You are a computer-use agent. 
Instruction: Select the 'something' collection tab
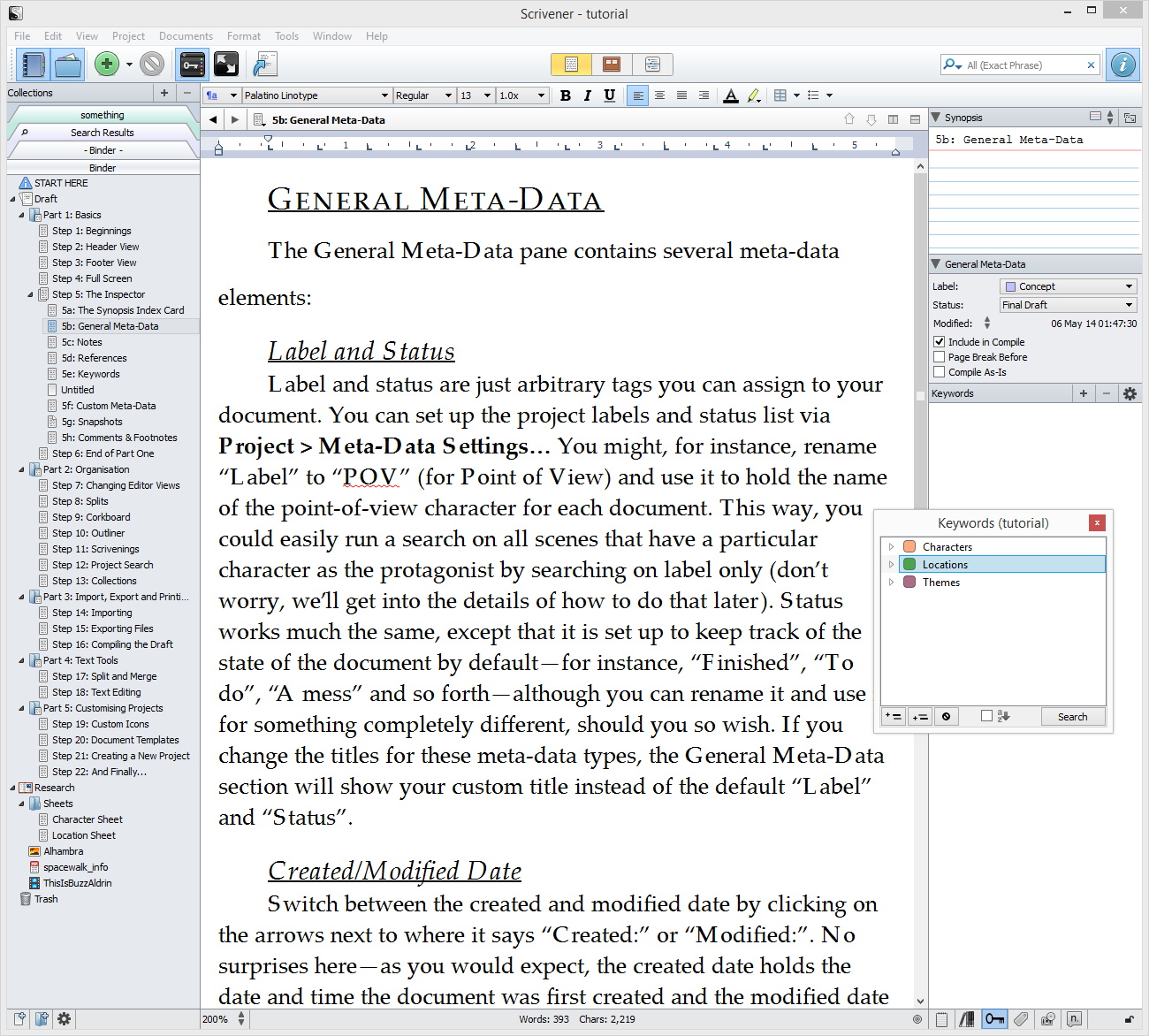point(103,115)
